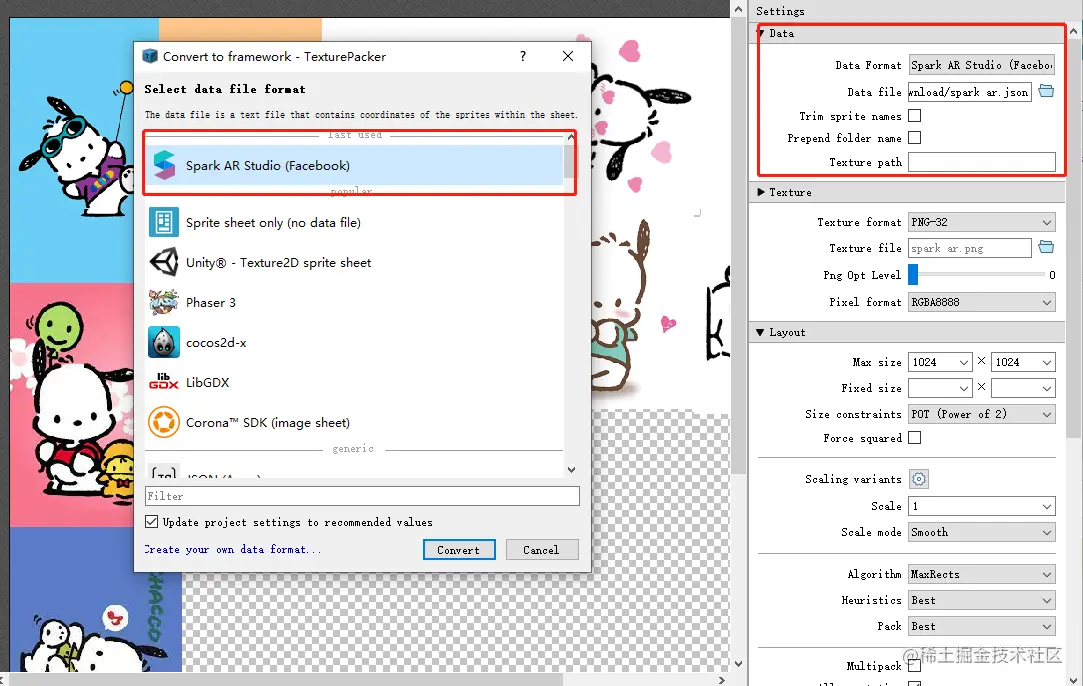
Task: Toggle Prepend folder name checkbox
Action: [x=914, y=137]
